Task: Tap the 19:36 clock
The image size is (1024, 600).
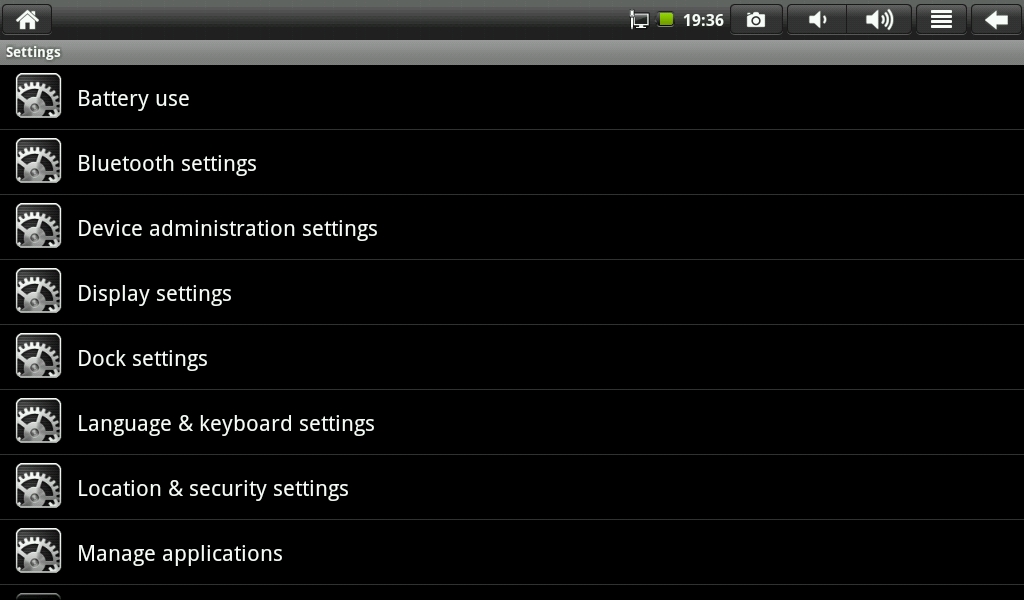Action: tap(703, 20)
